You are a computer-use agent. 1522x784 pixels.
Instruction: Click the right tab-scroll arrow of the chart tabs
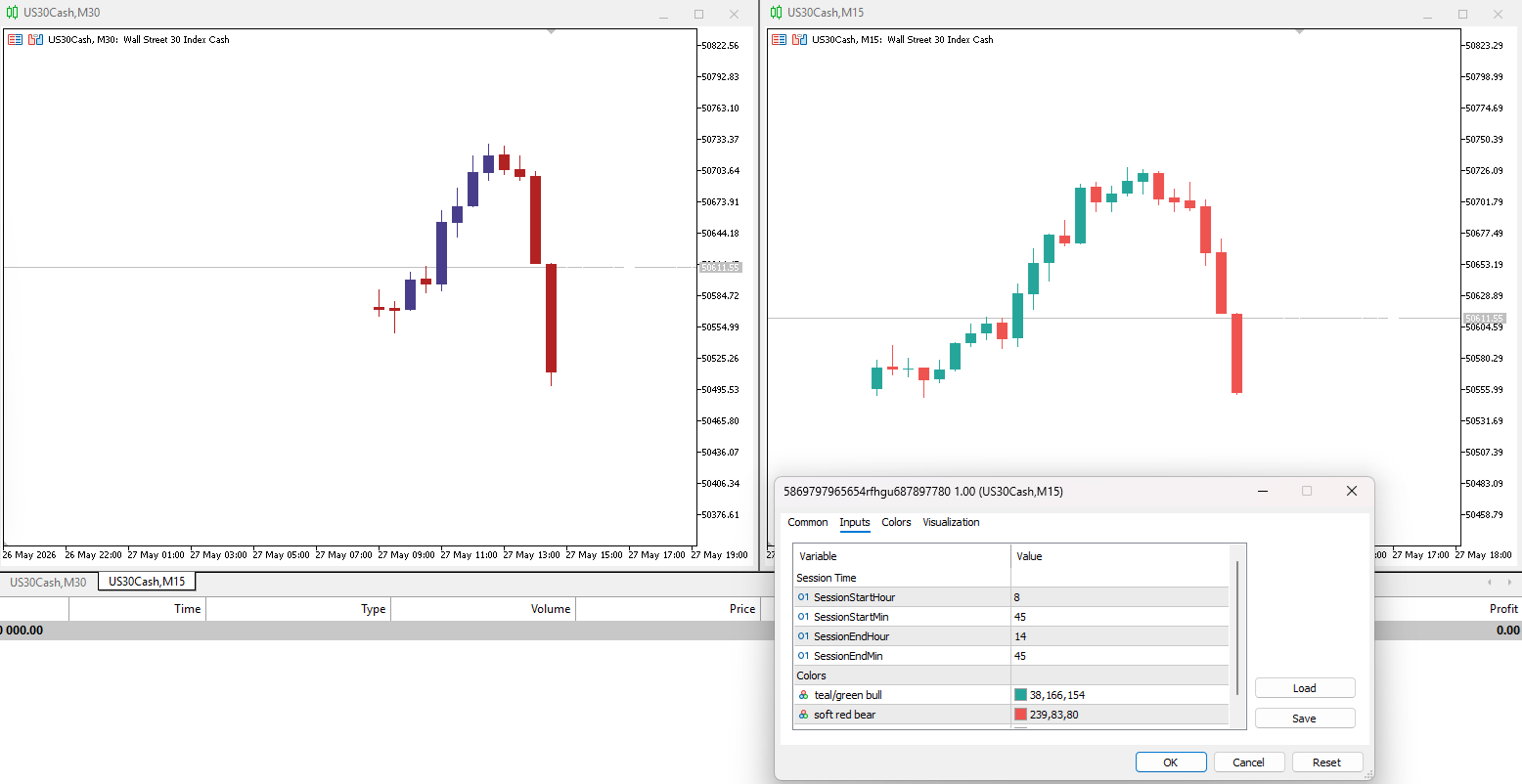[x=1508, y=583]
